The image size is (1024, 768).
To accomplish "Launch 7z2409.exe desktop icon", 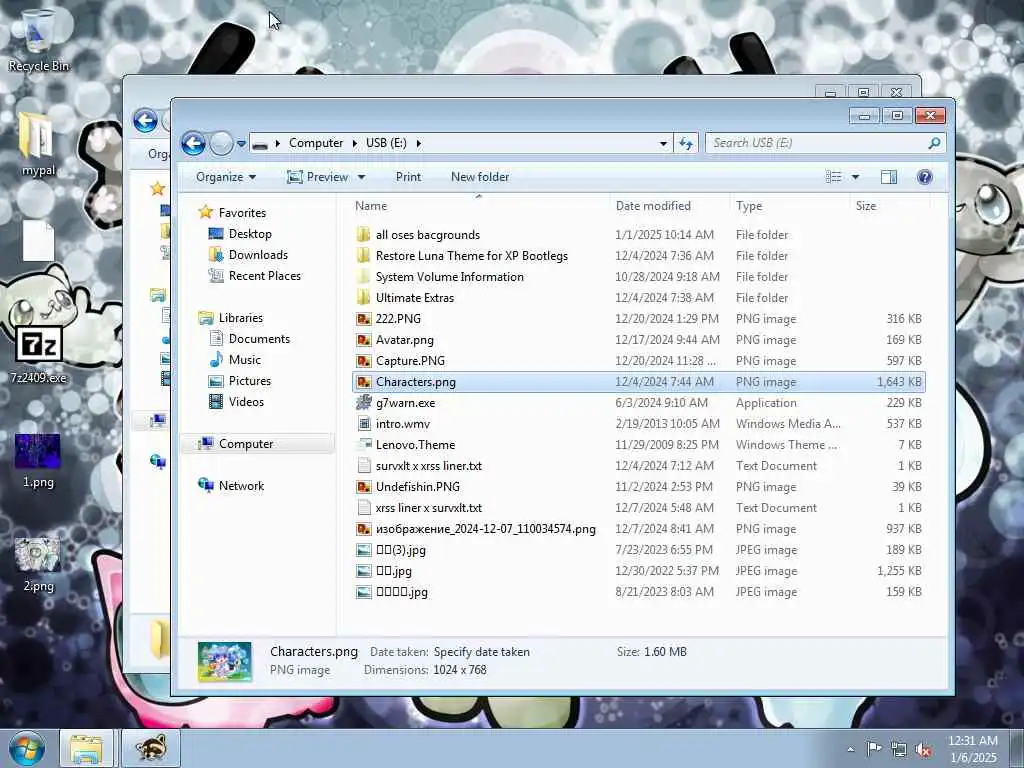I will click(38, 353).
